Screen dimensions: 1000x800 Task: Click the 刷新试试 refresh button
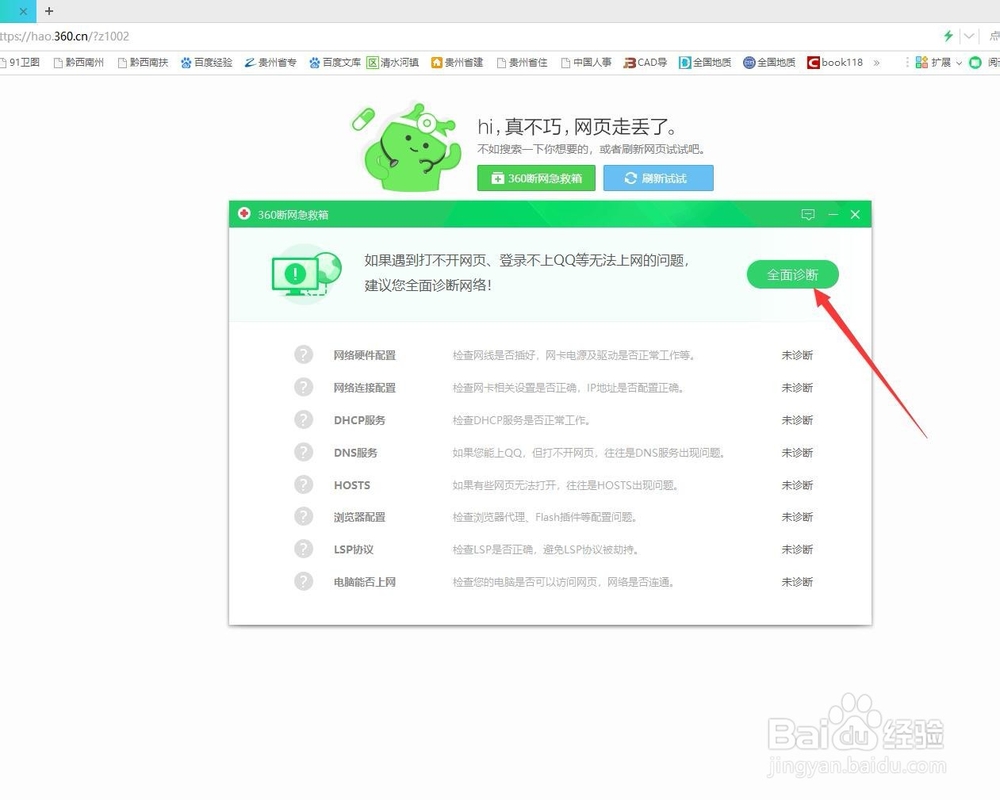(x=658, y=178)
